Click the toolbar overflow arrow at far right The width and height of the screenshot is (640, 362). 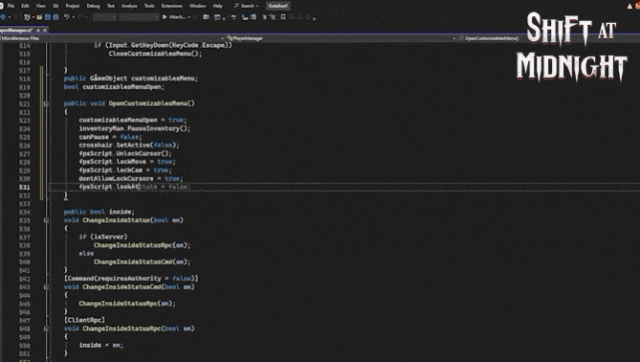click(314, 18)
